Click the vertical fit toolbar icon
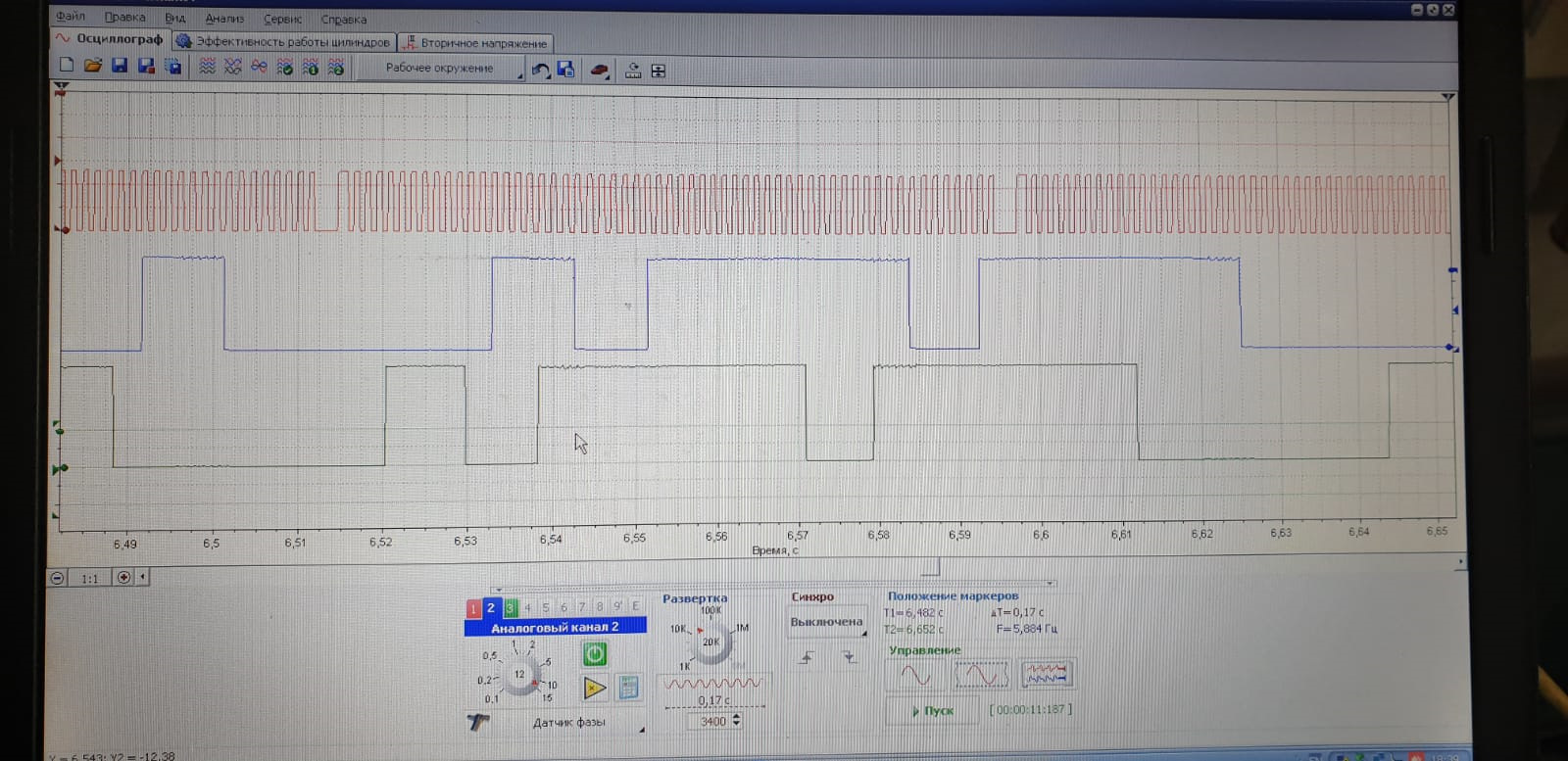Screen dimensions: 1568x761 click(x=659, y=71)
